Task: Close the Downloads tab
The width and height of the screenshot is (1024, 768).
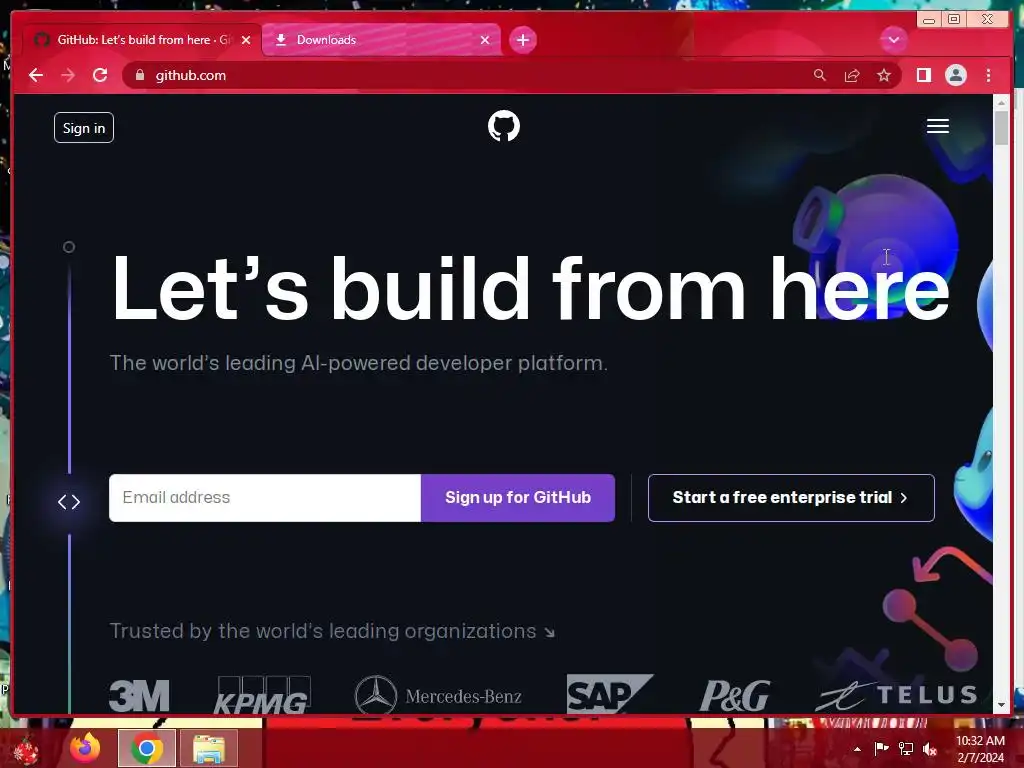Action: pos(485,40)
